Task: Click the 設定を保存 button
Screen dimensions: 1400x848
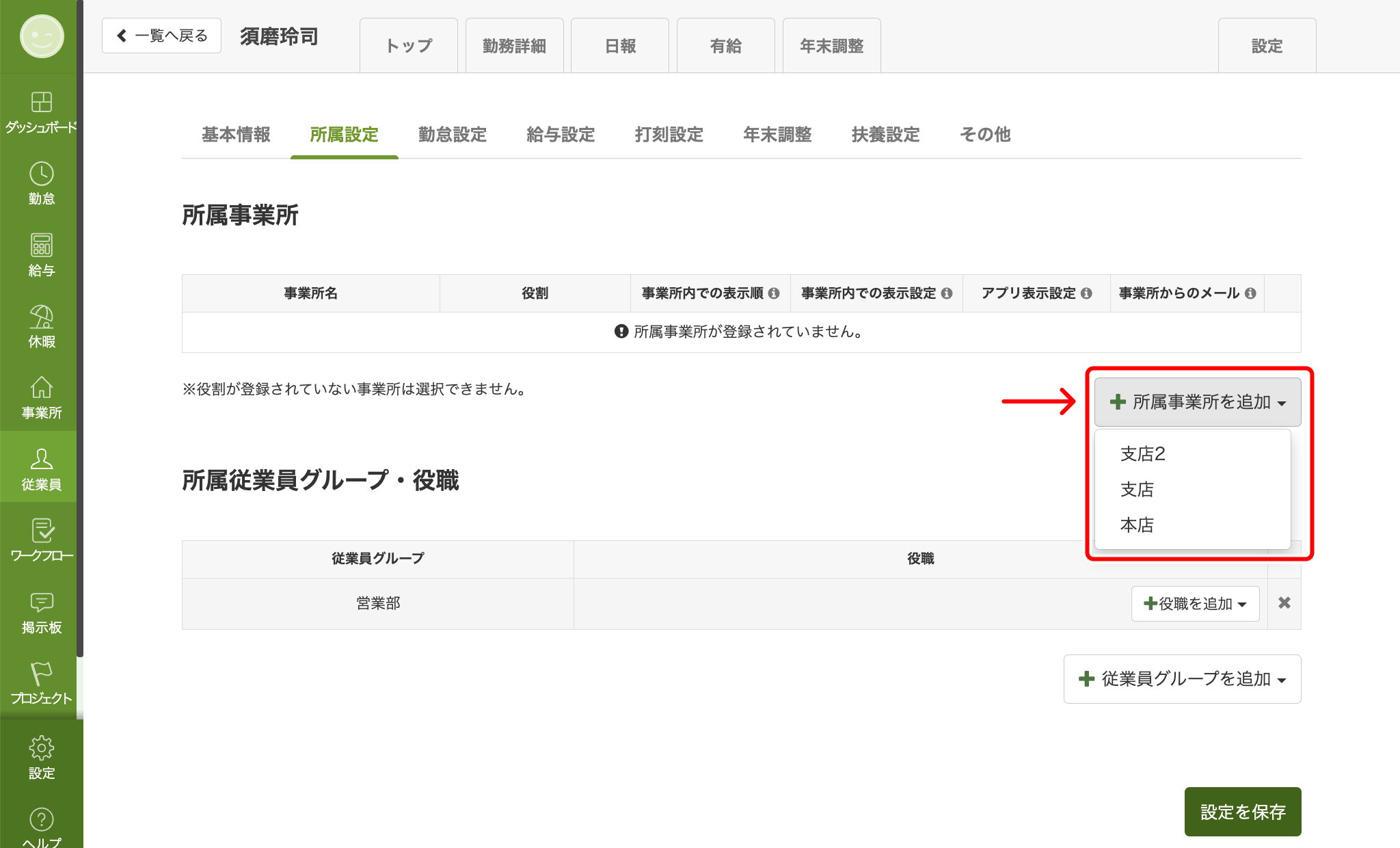Action: point(1243,812)
